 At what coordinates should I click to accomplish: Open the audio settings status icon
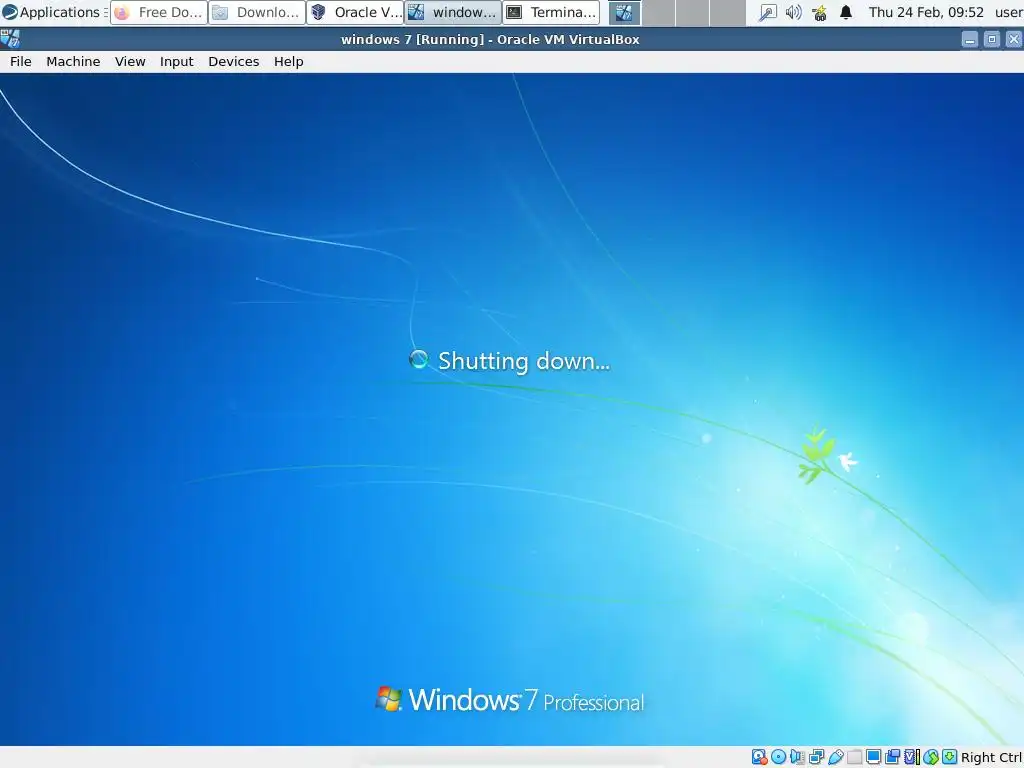(x=797, y=757)
